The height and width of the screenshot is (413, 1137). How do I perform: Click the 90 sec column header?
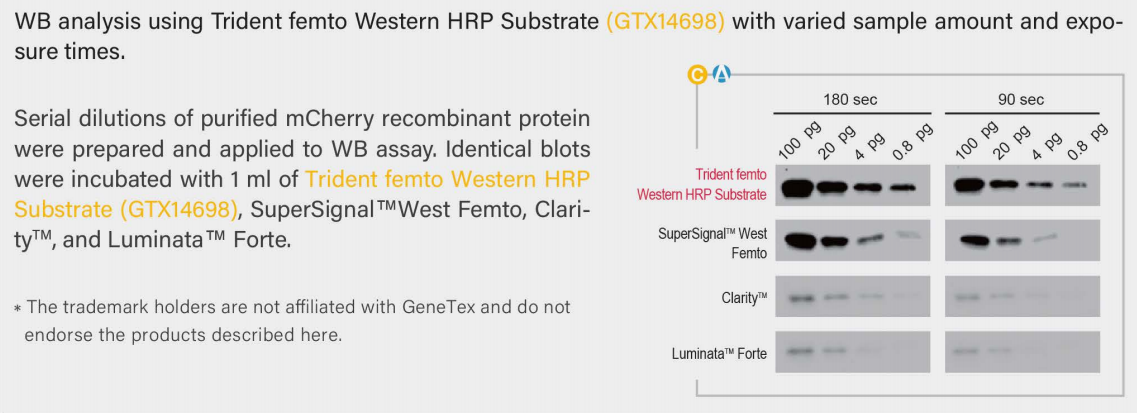tap(1020, 99)
